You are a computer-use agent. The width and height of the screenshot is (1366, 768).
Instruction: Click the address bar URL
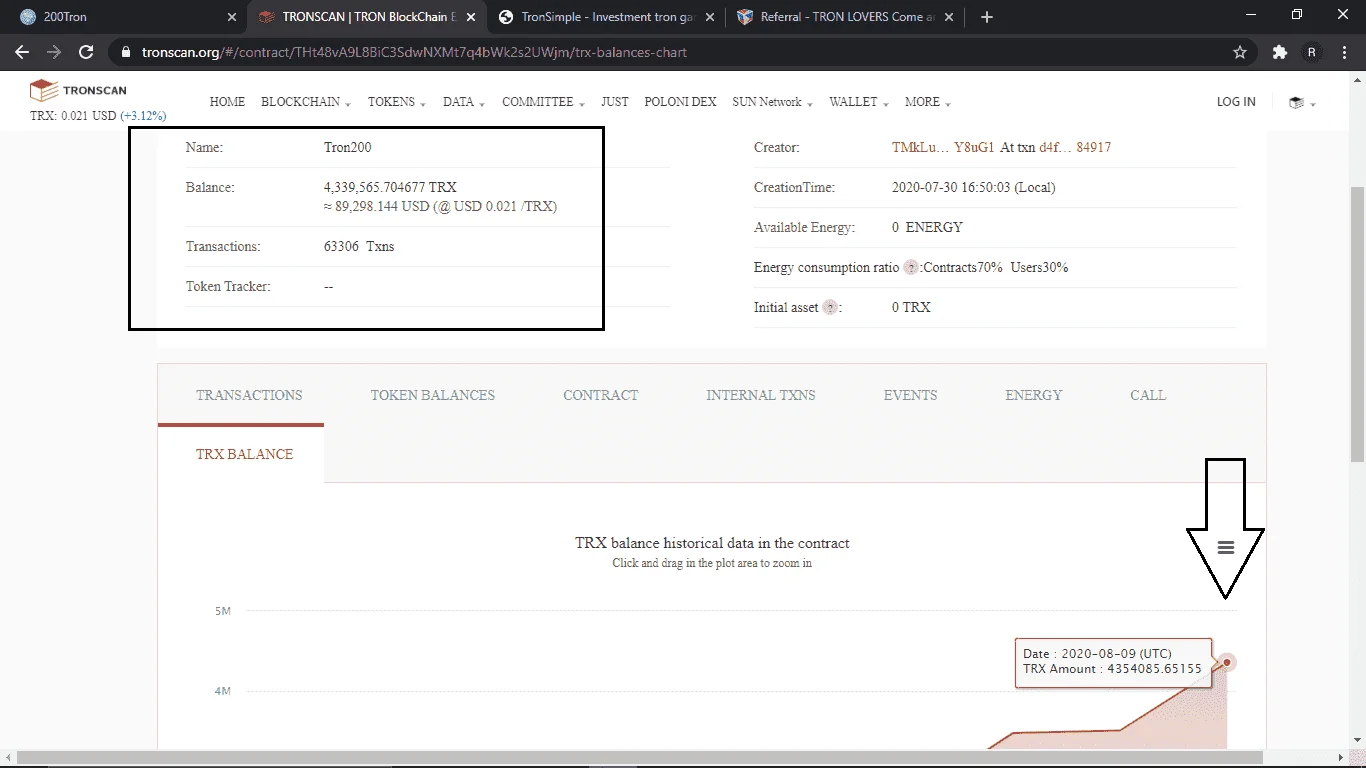(x=415, y=52)
